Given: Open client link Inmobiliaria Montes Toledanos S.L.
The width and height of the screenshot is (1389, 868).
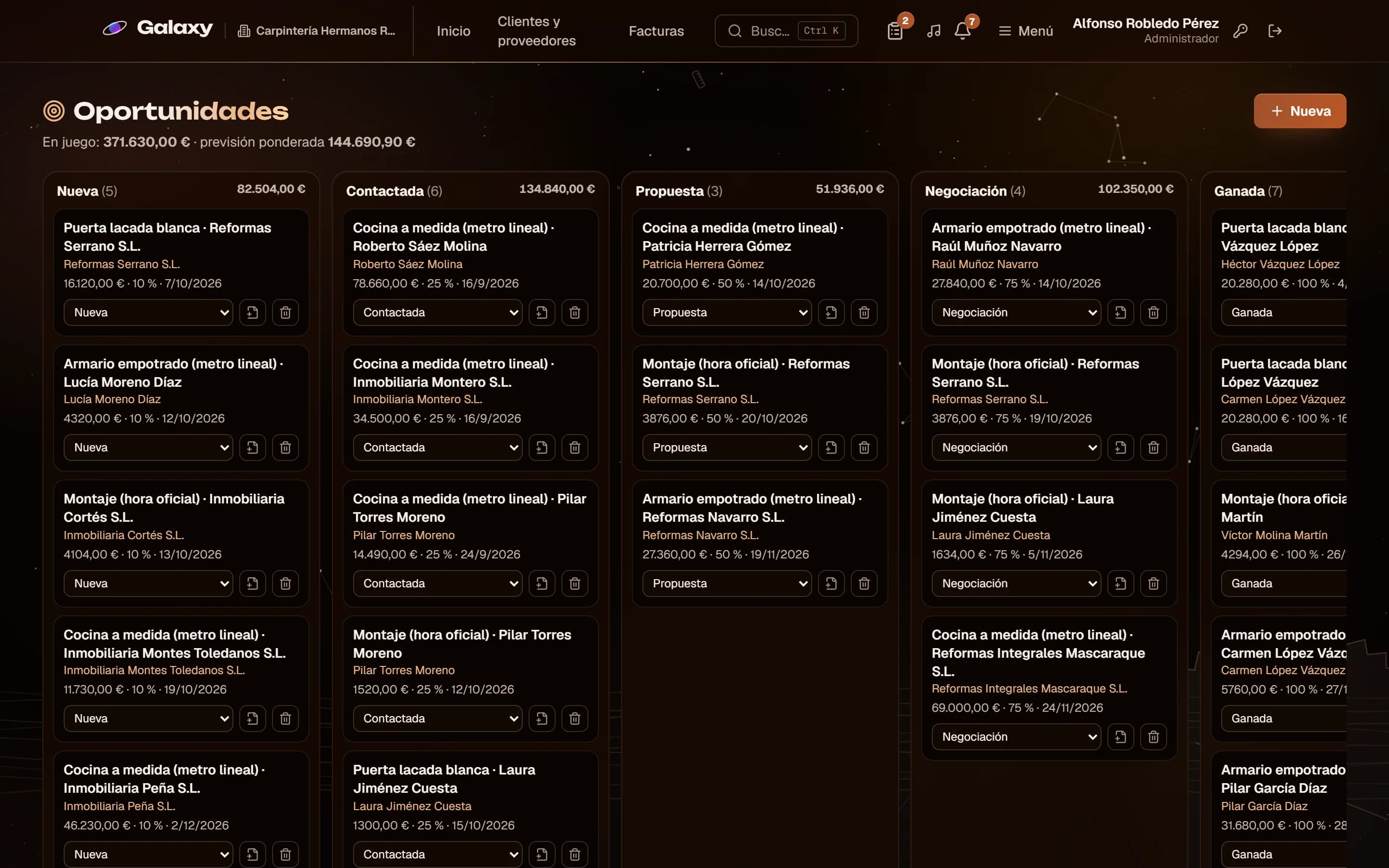Looking at the screenshot, I should click(154, 670).
